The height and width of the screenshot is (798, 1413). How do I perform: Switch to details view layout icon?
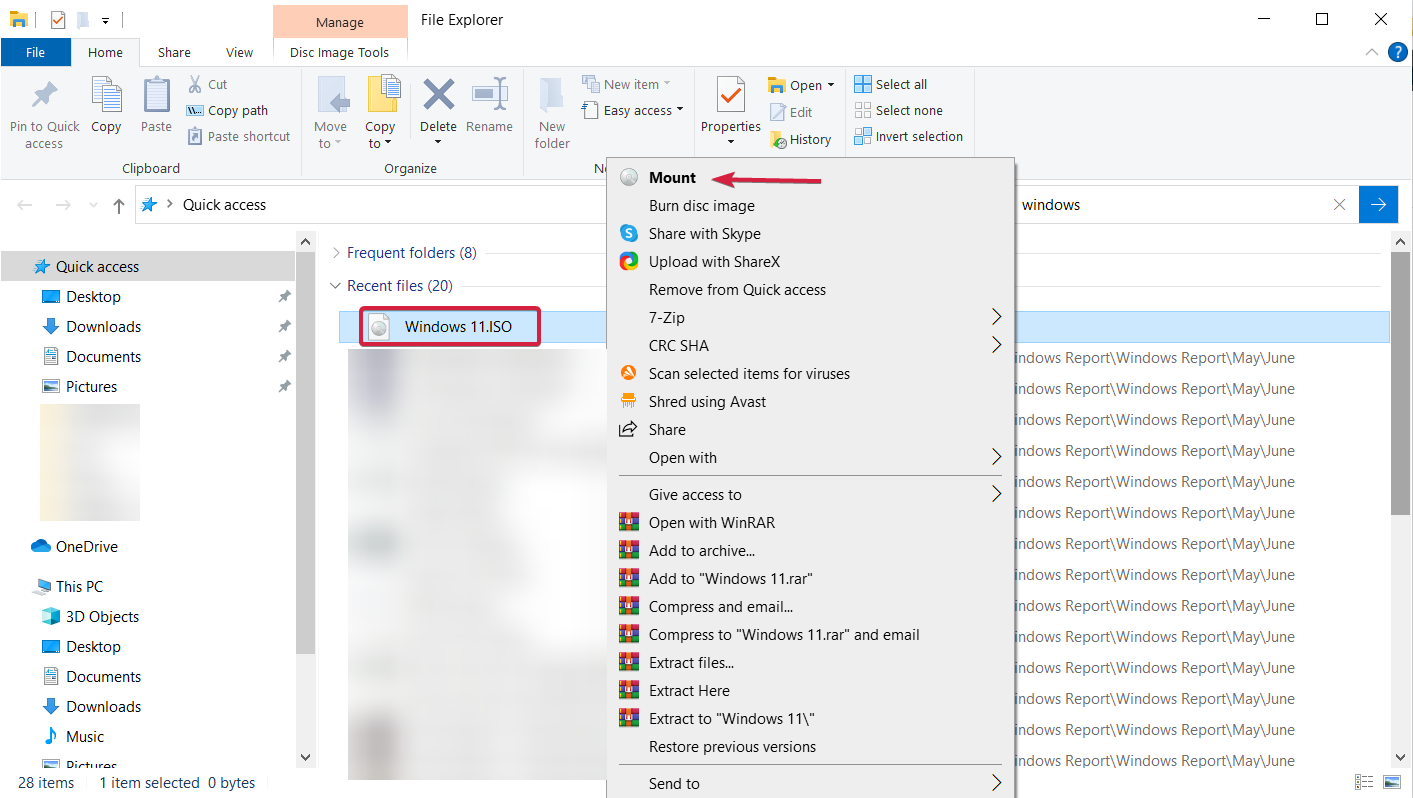[1364, 782]
